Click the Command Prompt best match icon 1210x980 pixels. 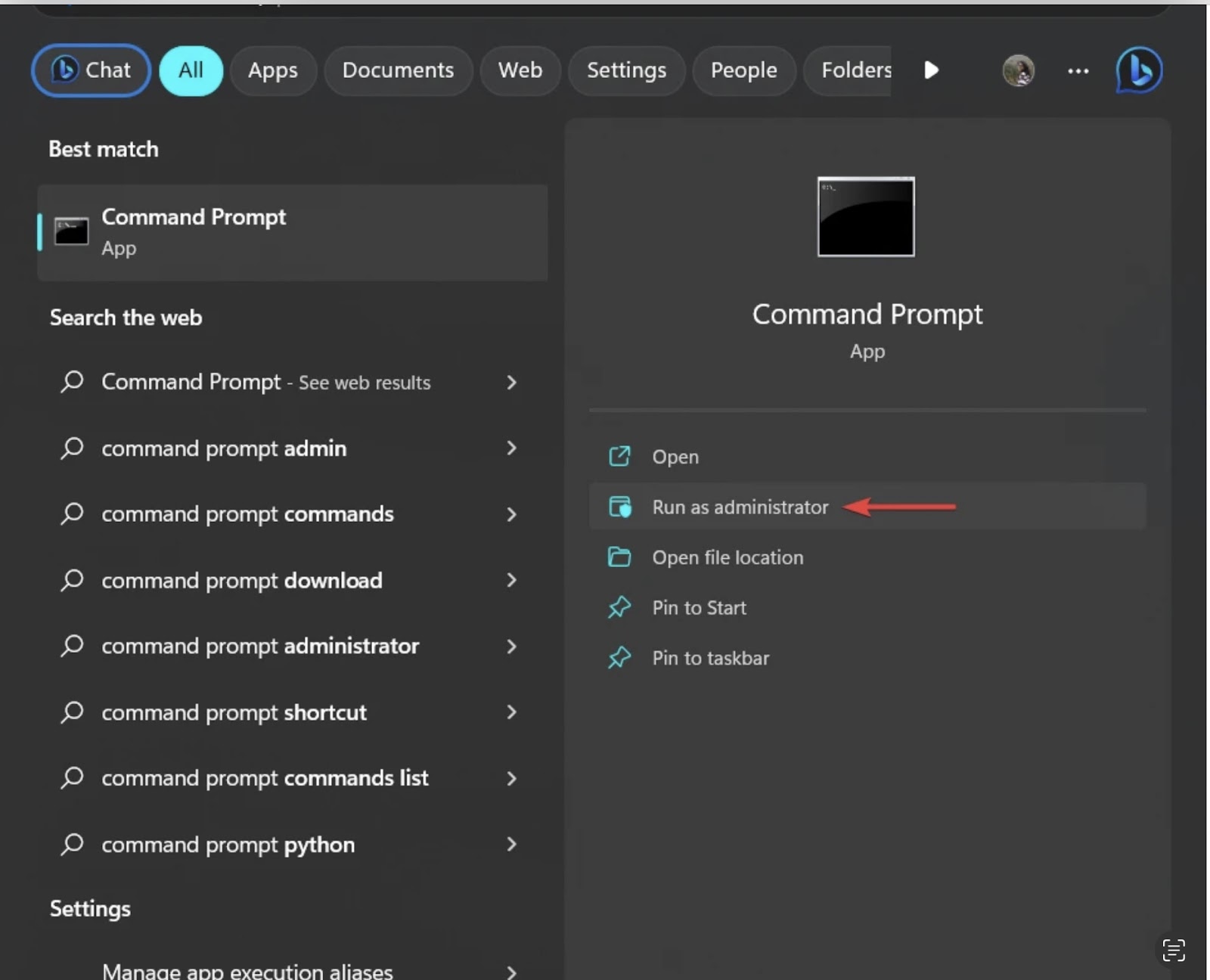71,231
